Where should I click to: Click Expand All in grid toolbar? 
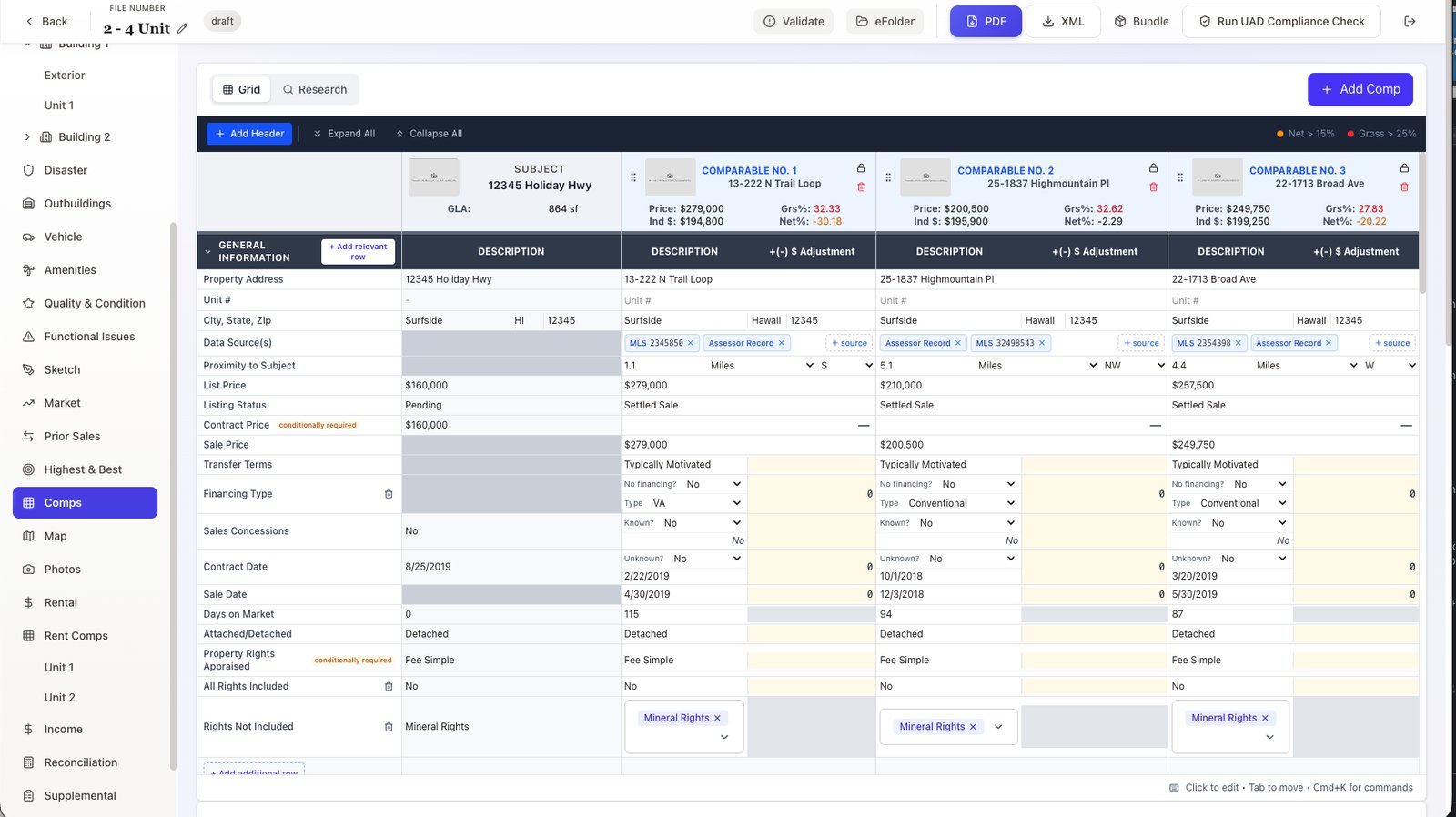pyautogui.click(x=344, y=134)
